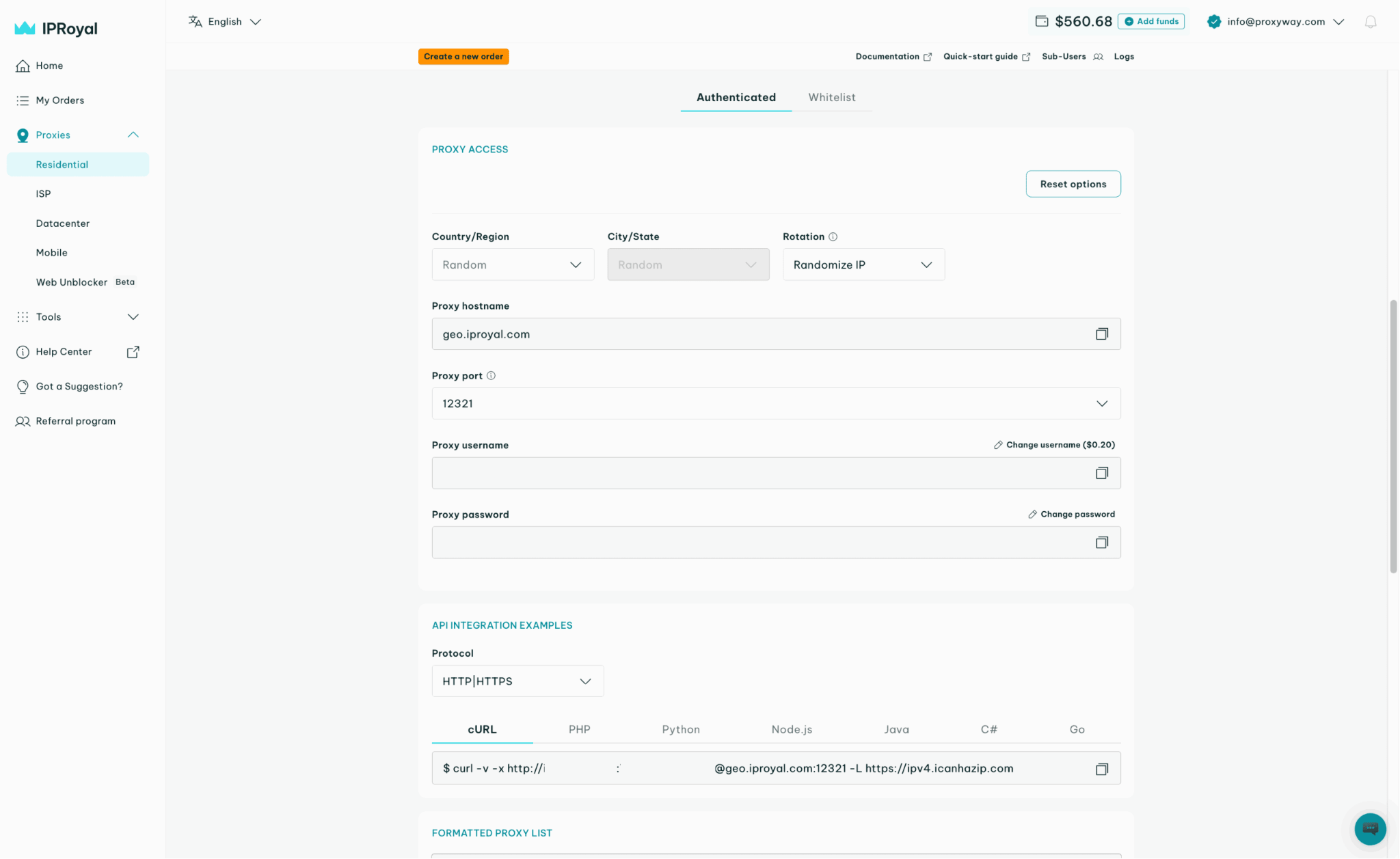Select the Java example tab

click(896, 730)
